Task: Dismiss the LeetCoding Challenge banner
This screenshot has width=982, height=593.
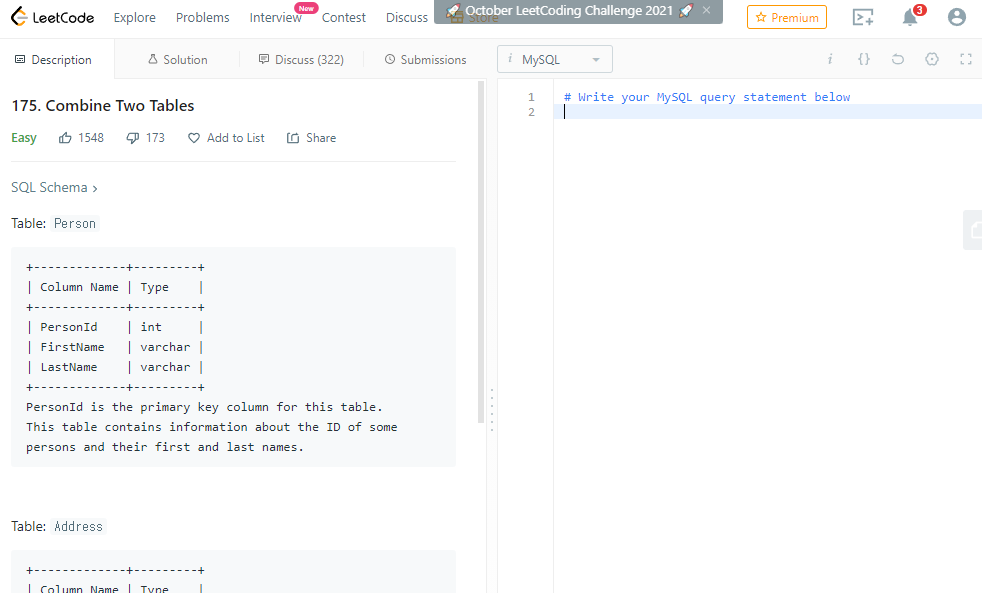Action: pyautogui.click(x=706, y=10)
